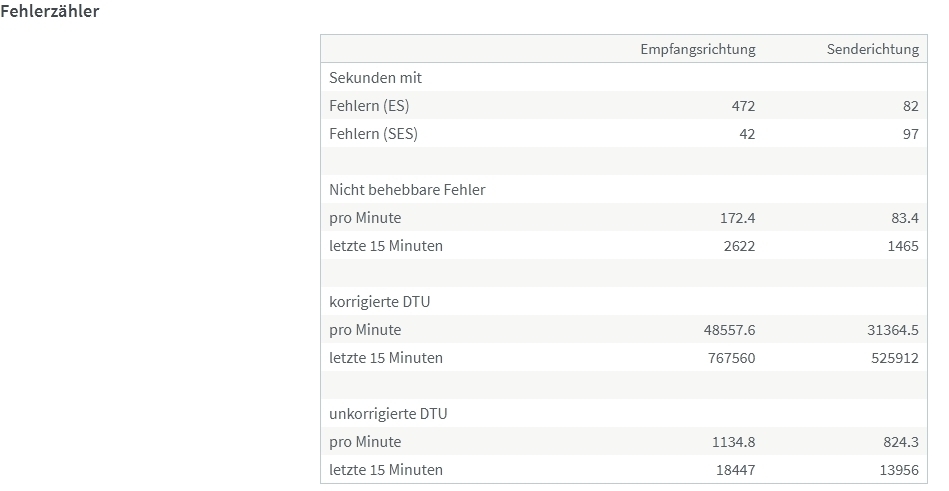The image size is (949, 491).
Task: Select the value 97 for Fehlern (SES)
Action: pos(910,134)
